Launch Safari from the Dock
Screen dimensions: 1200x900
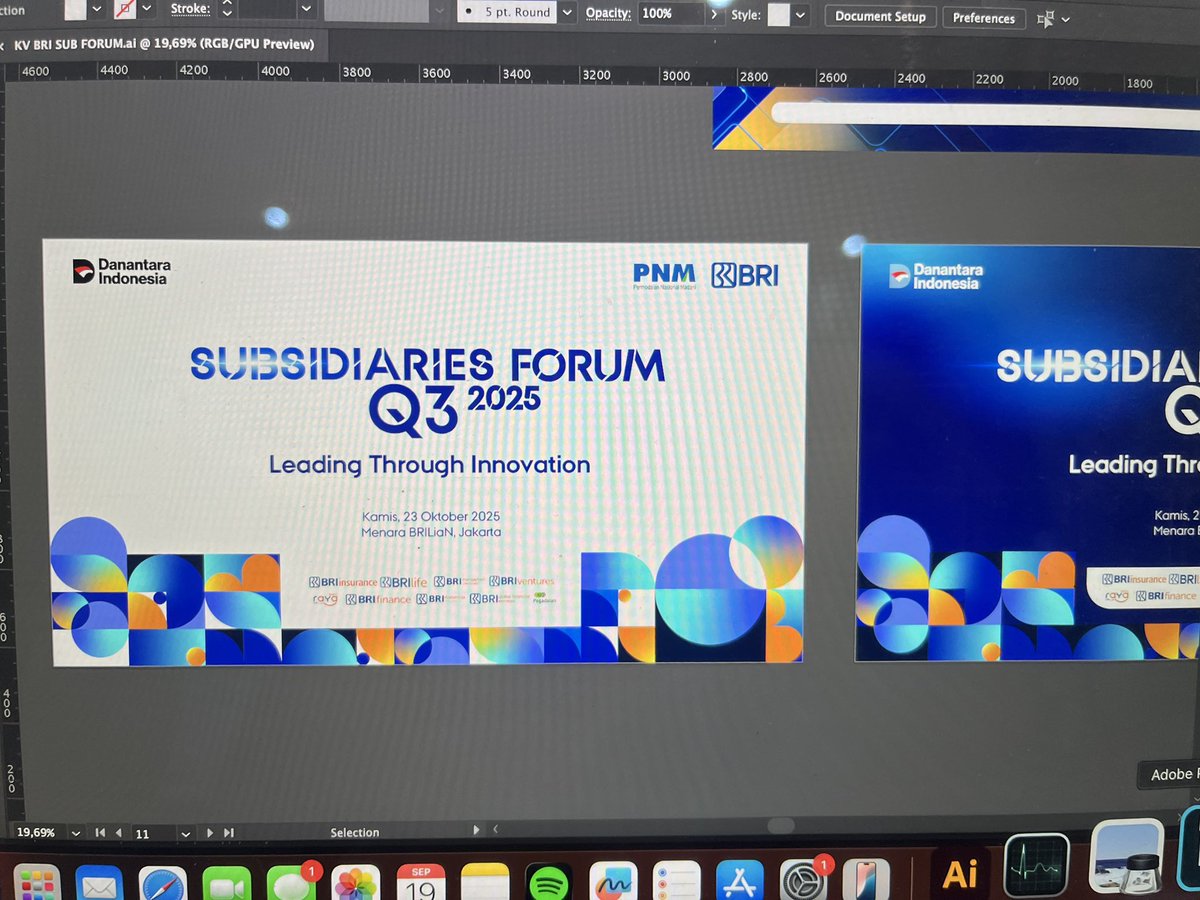point(162,885)
